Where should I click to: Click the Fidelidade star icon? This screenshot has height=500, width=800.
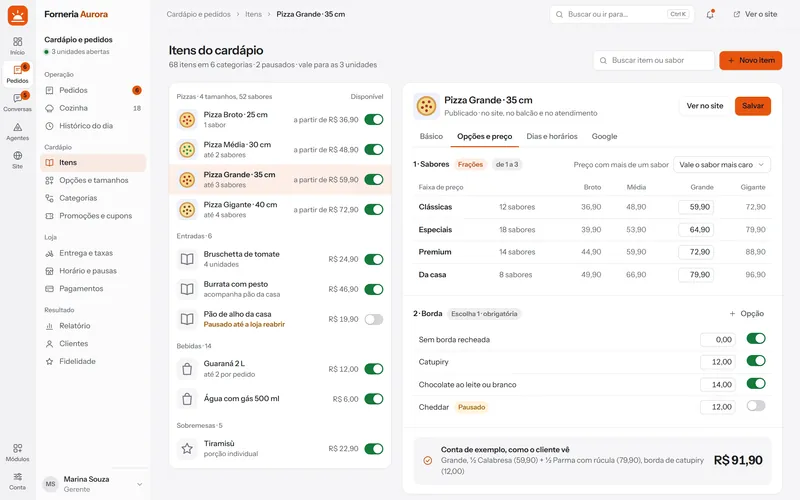coord(49,361)
